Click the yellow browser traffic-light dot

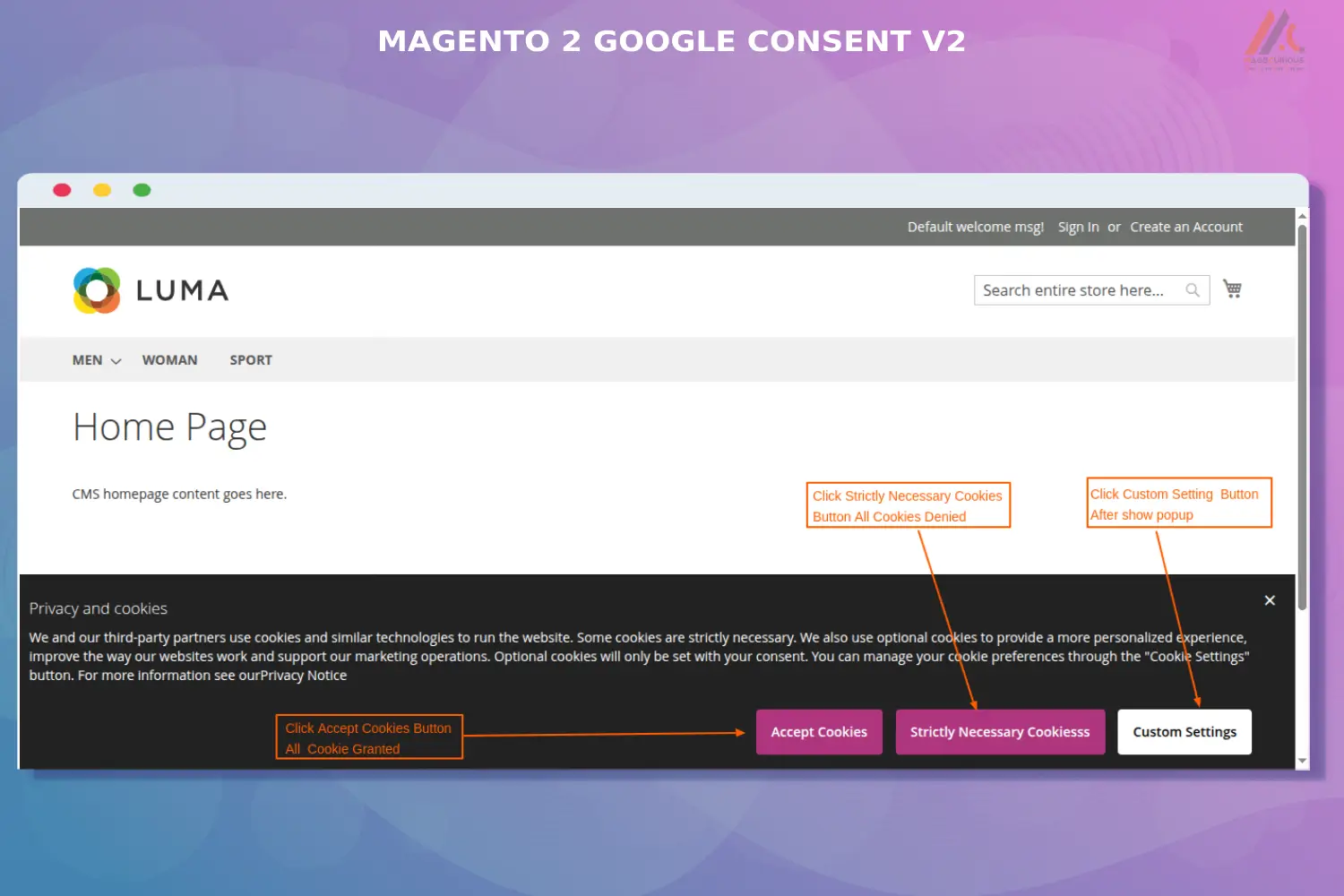tap(101, 189)
